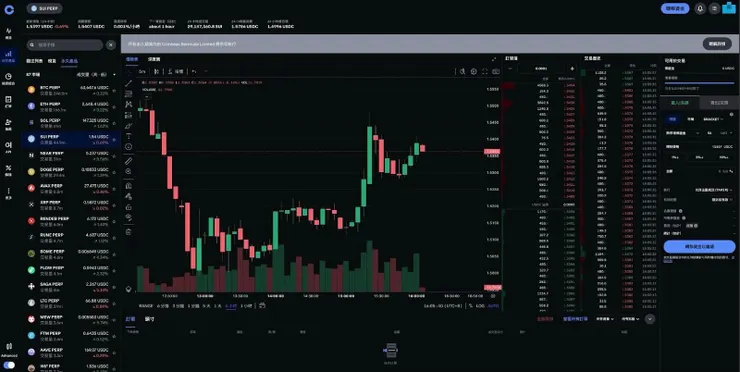Open the SUI PERP market selector

click(44, 8)
